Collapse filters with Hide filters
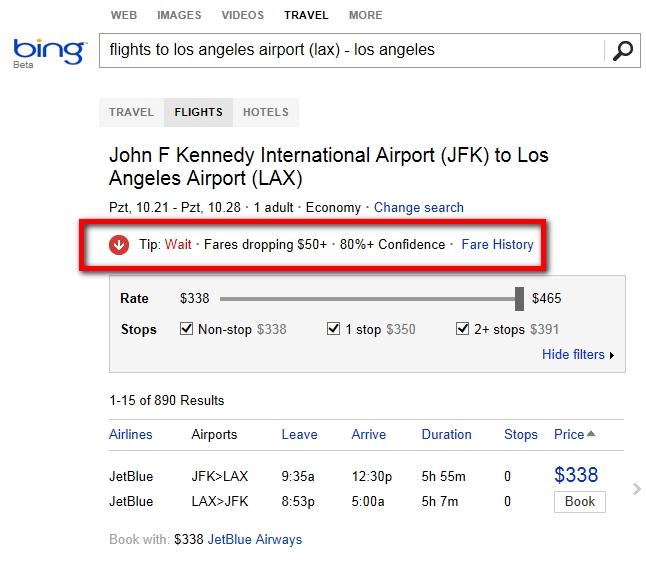 point(577,354)
